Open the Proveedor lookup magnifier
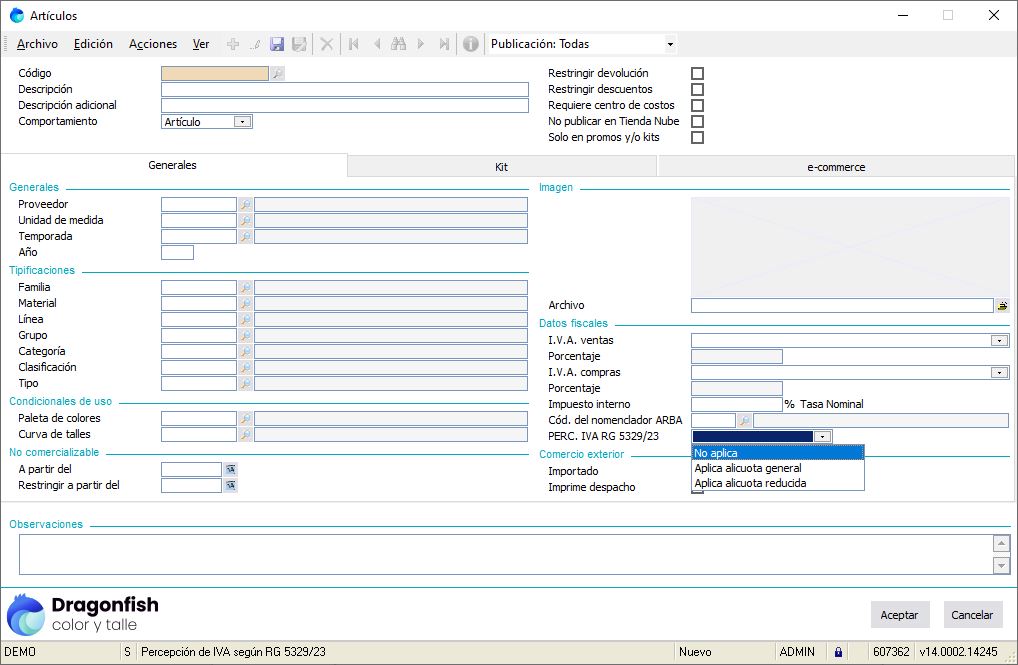Image resolution: width=1018 pixels, height=665 pixels. [x=245, y=205]
